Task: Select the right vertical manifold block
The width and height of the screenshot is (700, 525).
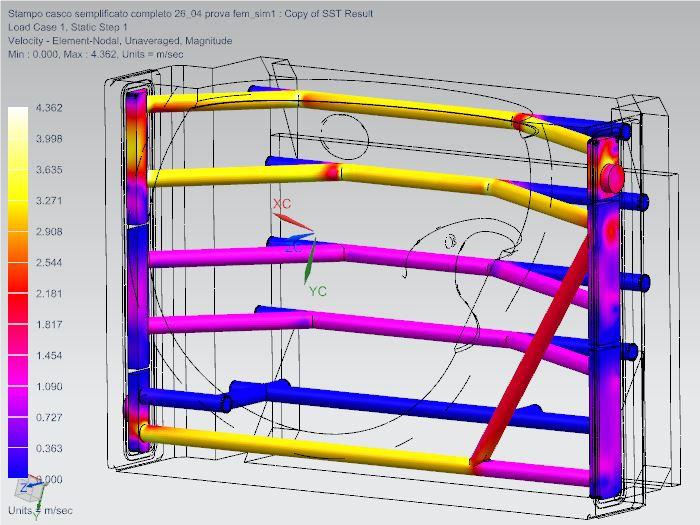Action: pyautogui.click(x=608, y=320)
